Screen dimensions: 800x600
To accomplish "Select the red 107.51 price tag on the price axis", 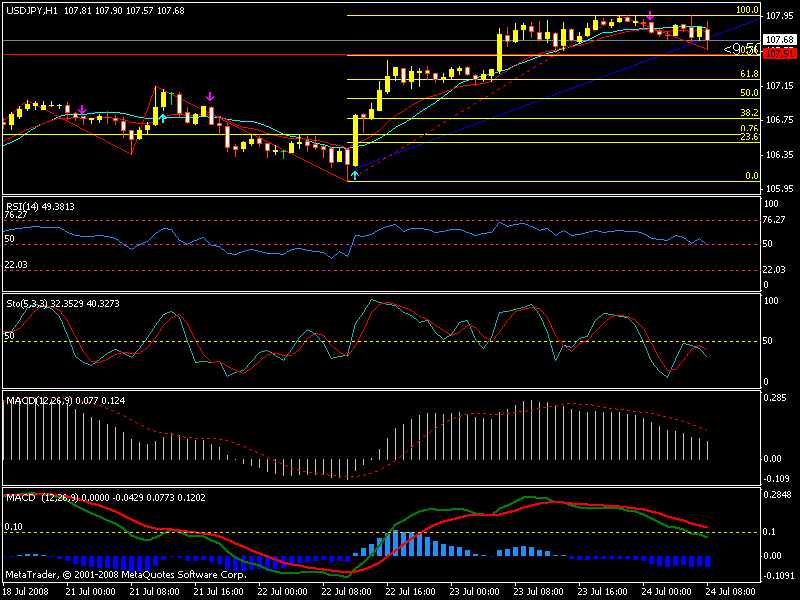I will [780, 53].
